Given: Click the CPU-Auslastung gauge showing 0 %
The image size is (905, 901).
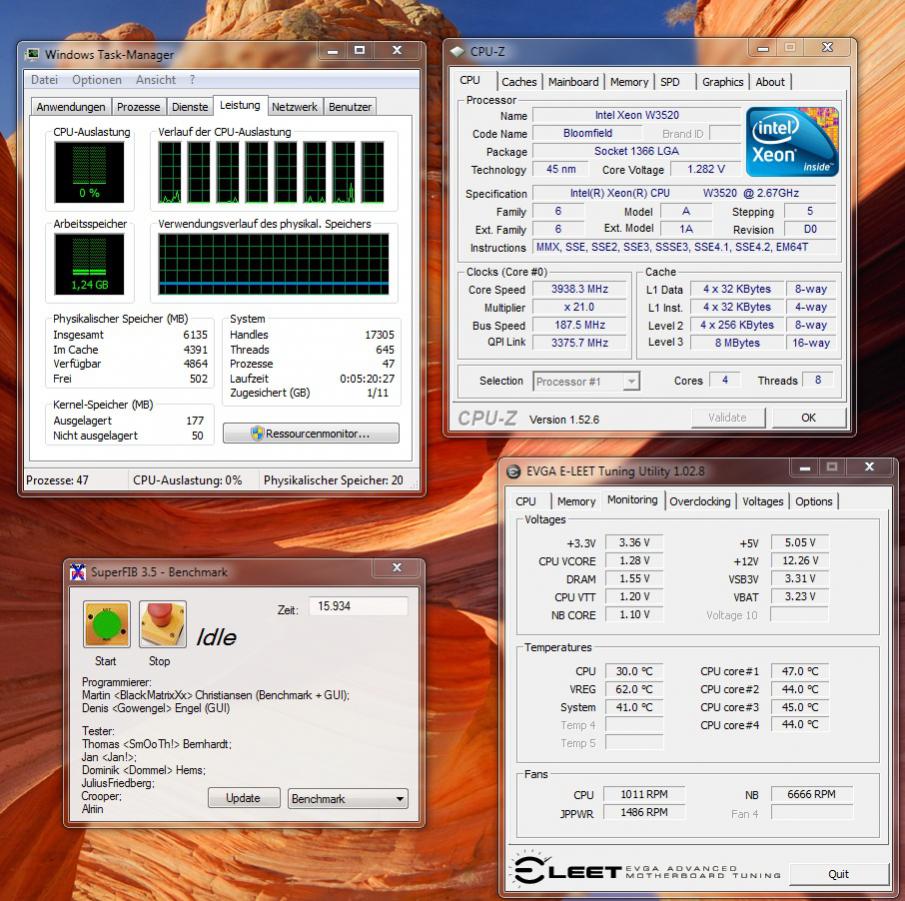Looking at the screenshot, I should [x=89, y=172].
